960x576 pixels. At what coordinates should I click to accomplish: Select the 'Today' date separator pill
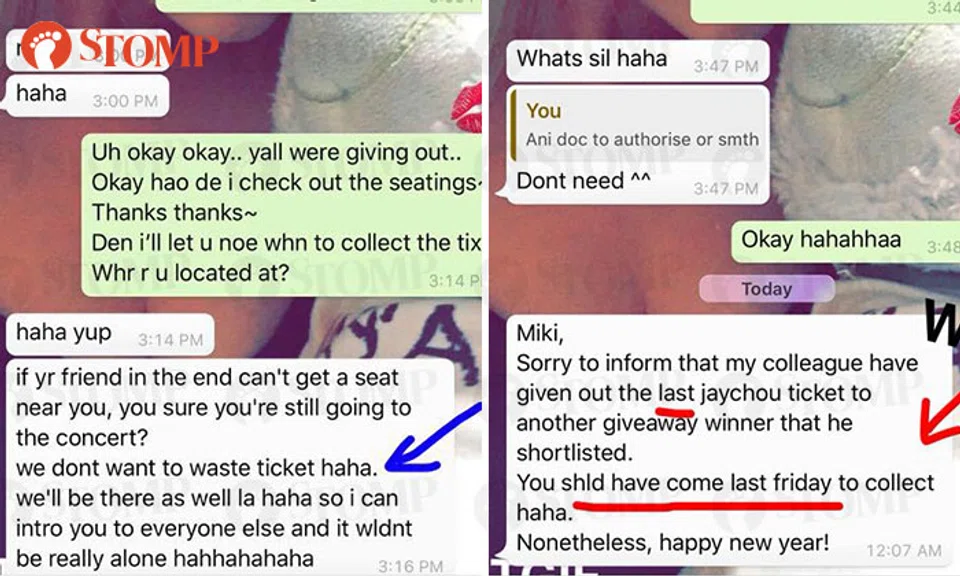767,288
